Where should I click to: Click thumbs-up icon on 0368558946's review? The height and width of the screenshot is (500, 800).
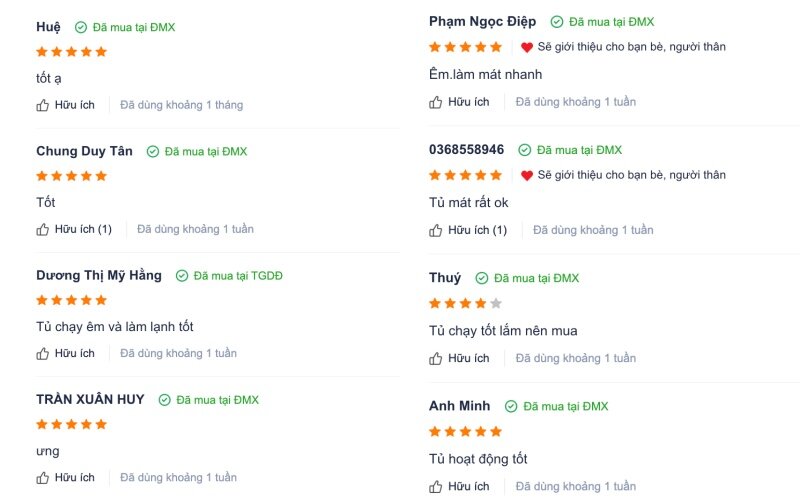click(x=435, y=231)
